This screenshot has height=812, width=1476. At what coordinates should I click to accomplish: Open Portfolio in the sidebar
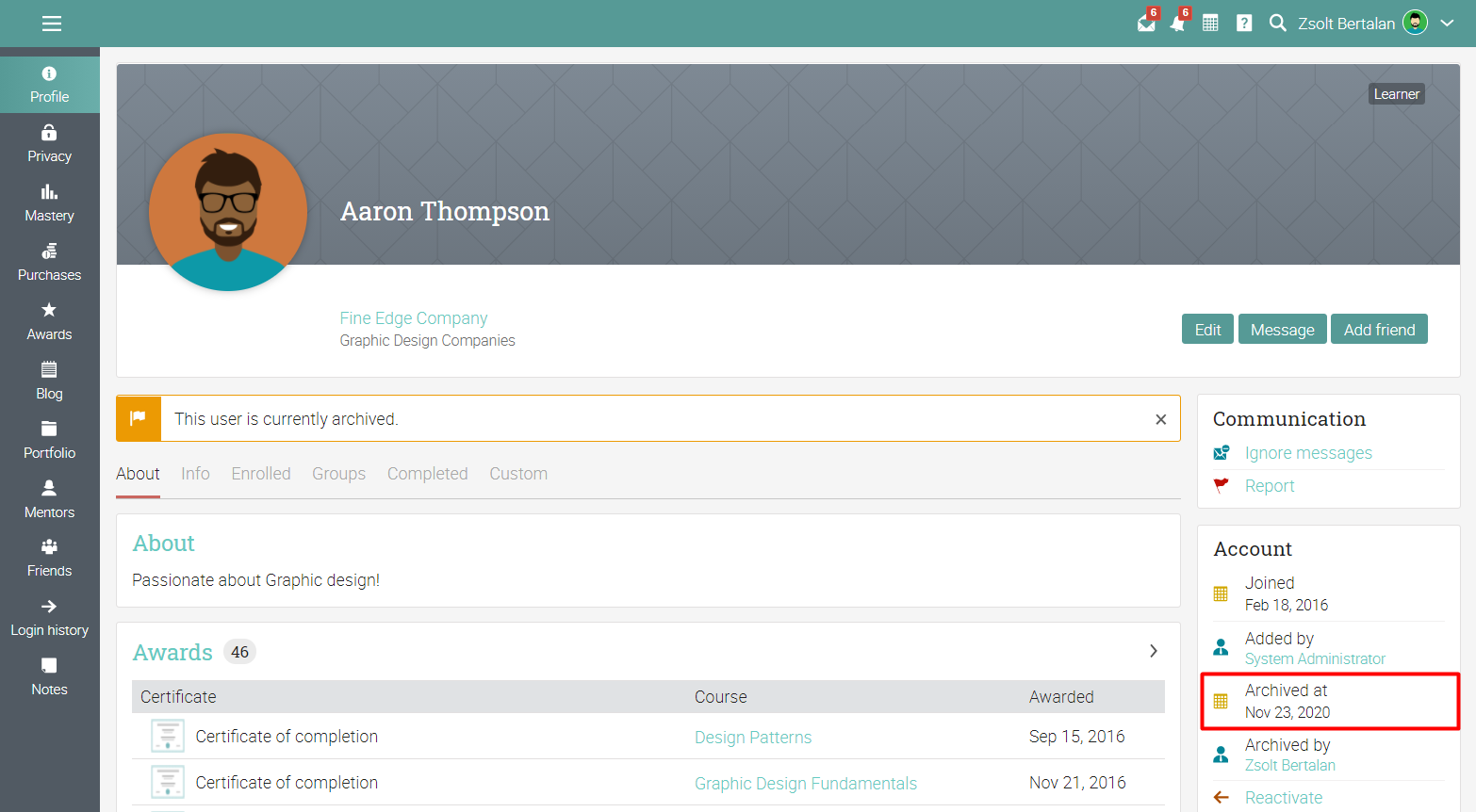[x=50, y=441]
